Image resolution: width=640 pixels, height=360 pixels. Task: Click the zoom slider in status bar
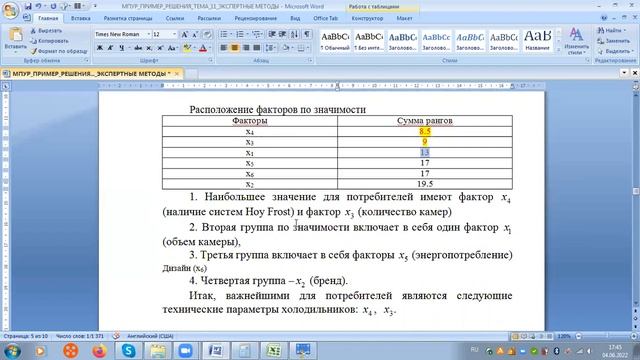607,336
